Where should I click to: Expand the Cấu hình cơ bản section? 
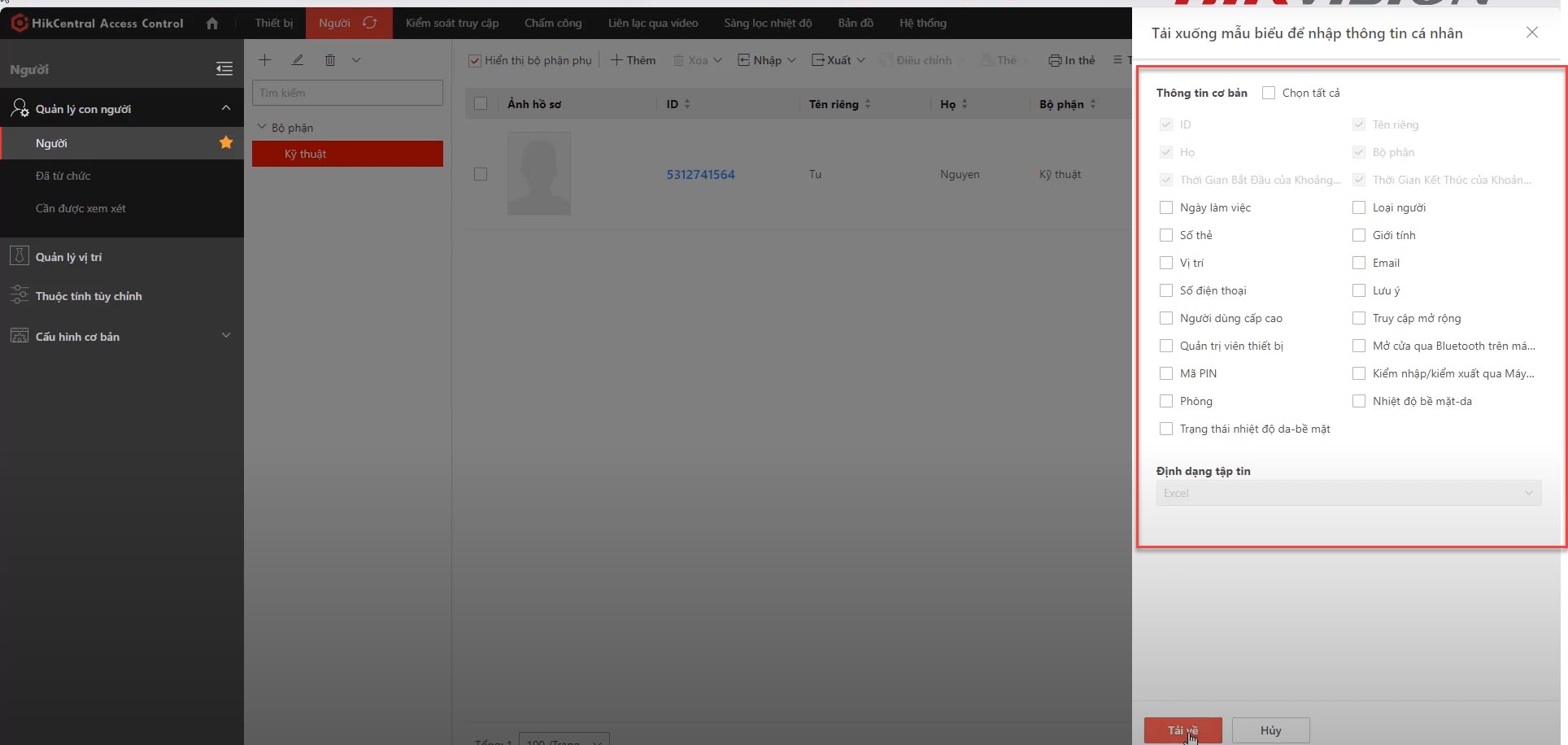(226, 336)
